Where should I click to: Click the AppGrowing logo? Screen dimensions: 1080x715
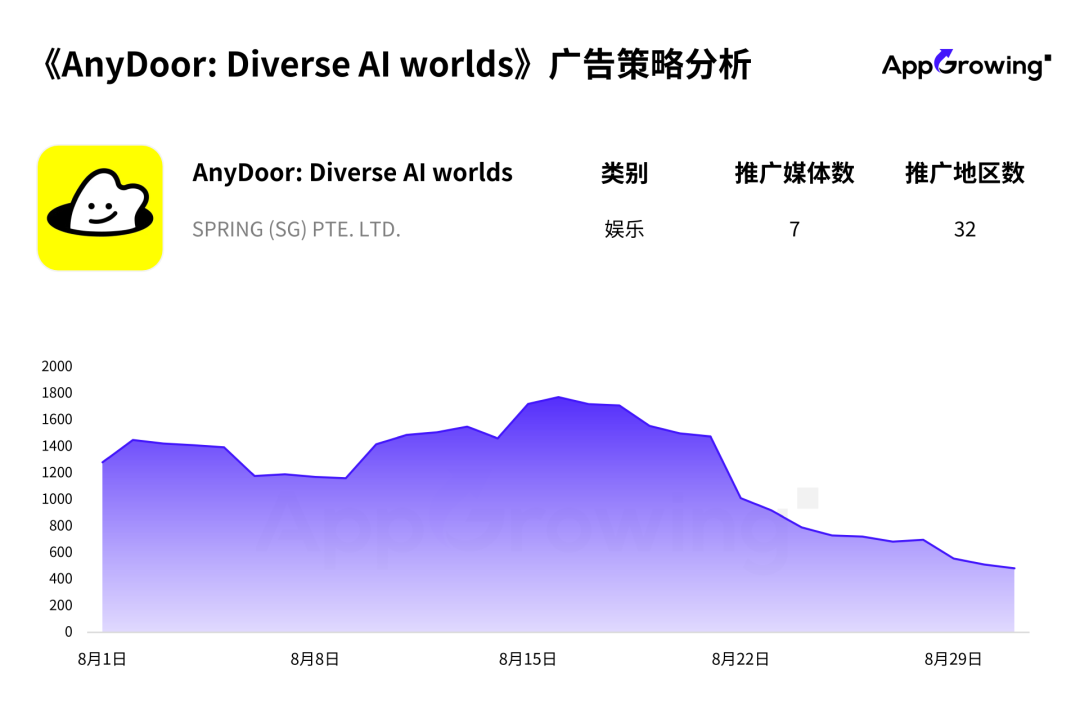click(966, 65)
